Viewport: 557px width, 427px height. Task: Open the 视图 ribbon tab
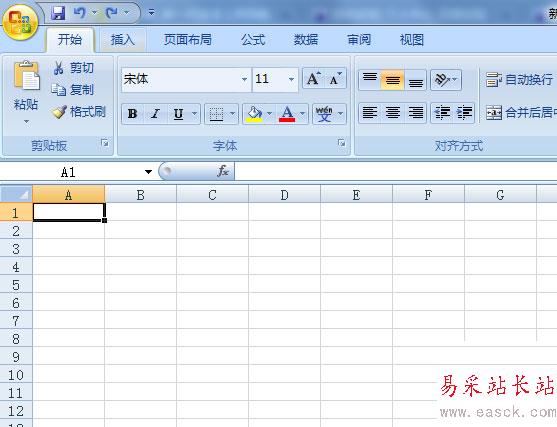(x=412, y=39)
